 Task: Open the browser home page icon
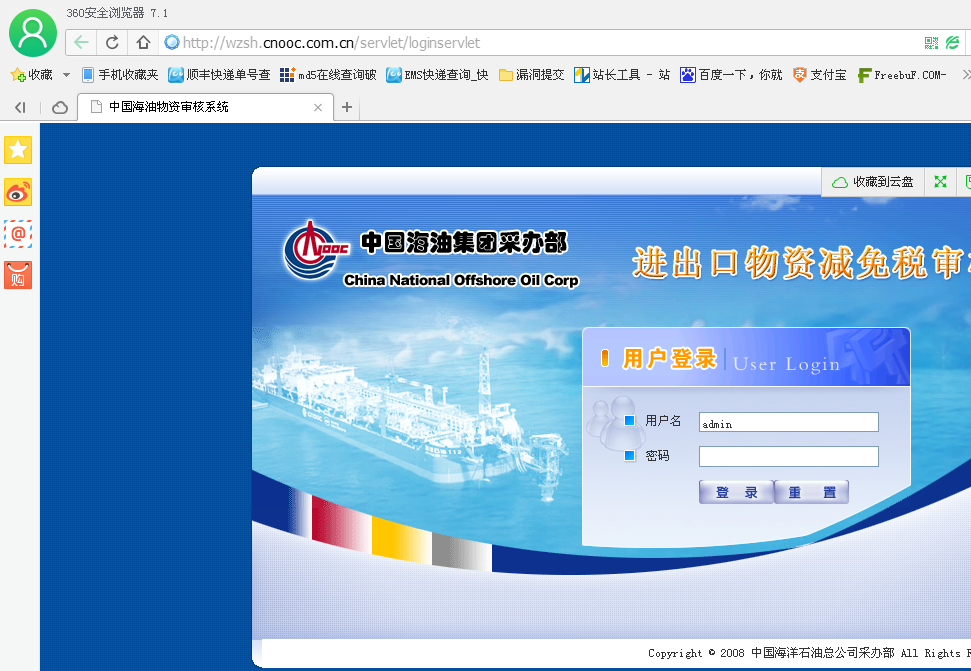point(143,43)
